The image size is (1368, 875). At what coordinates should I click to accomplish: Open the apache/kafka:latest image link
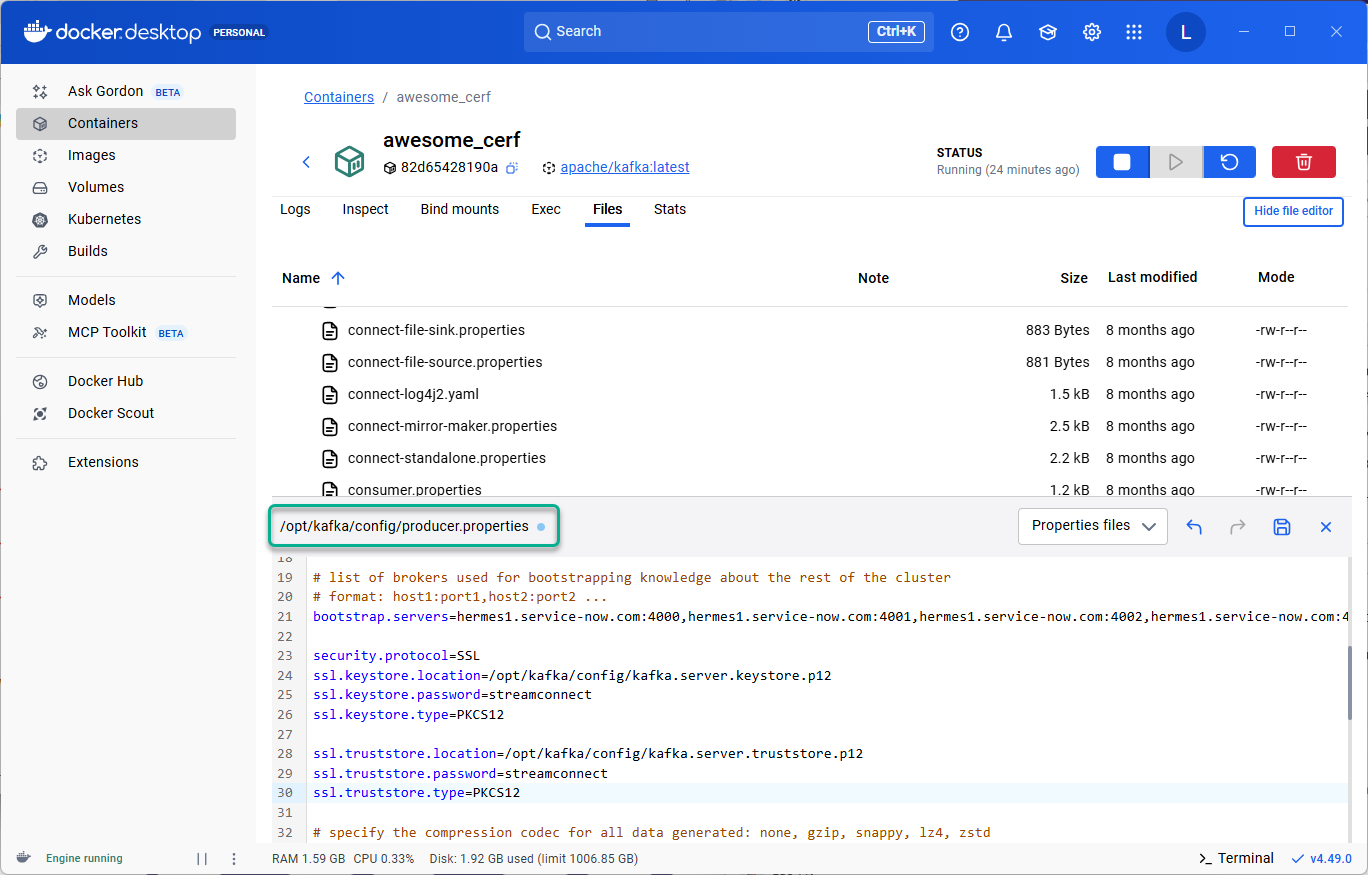point(624,167)
